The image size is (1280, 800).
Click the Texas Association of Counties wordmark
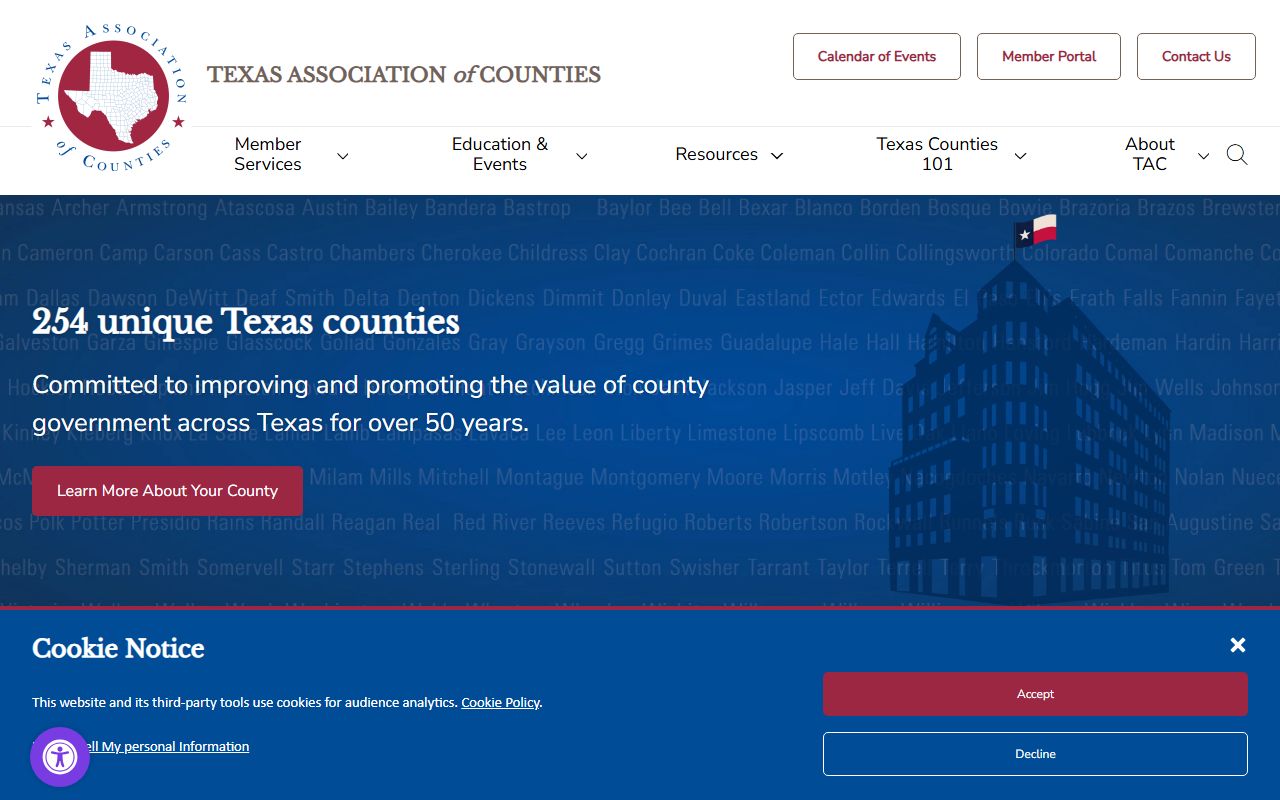pyautogui.click(x=404, y=74)
